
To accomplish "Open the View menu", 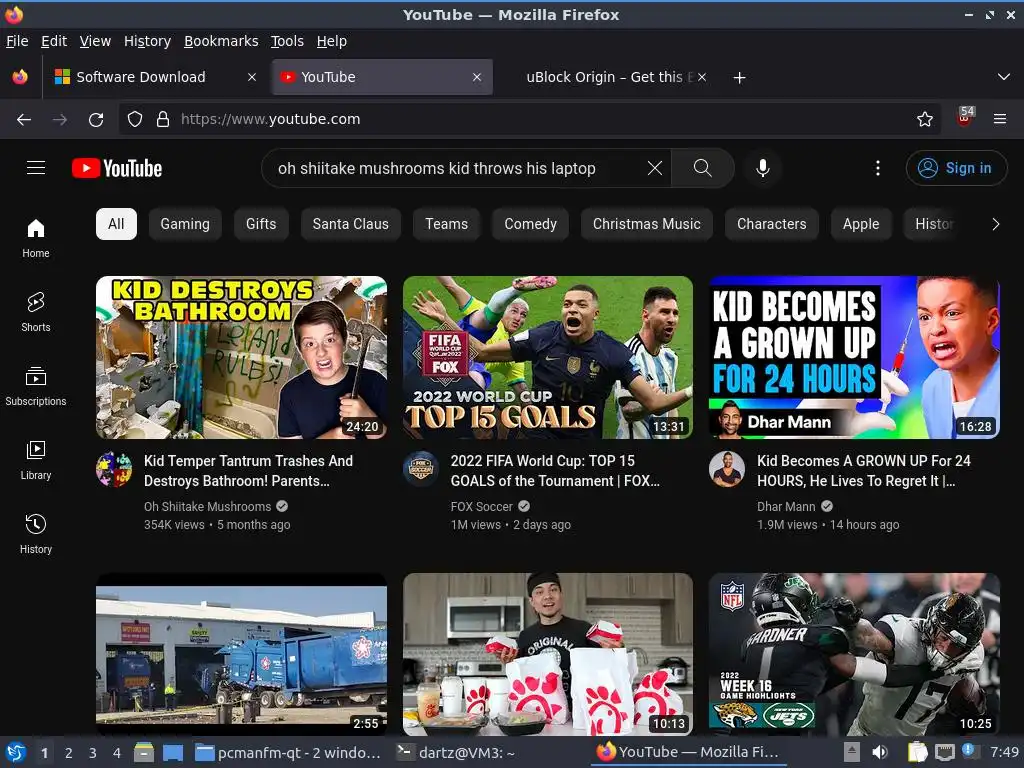I will pos(95,41).
